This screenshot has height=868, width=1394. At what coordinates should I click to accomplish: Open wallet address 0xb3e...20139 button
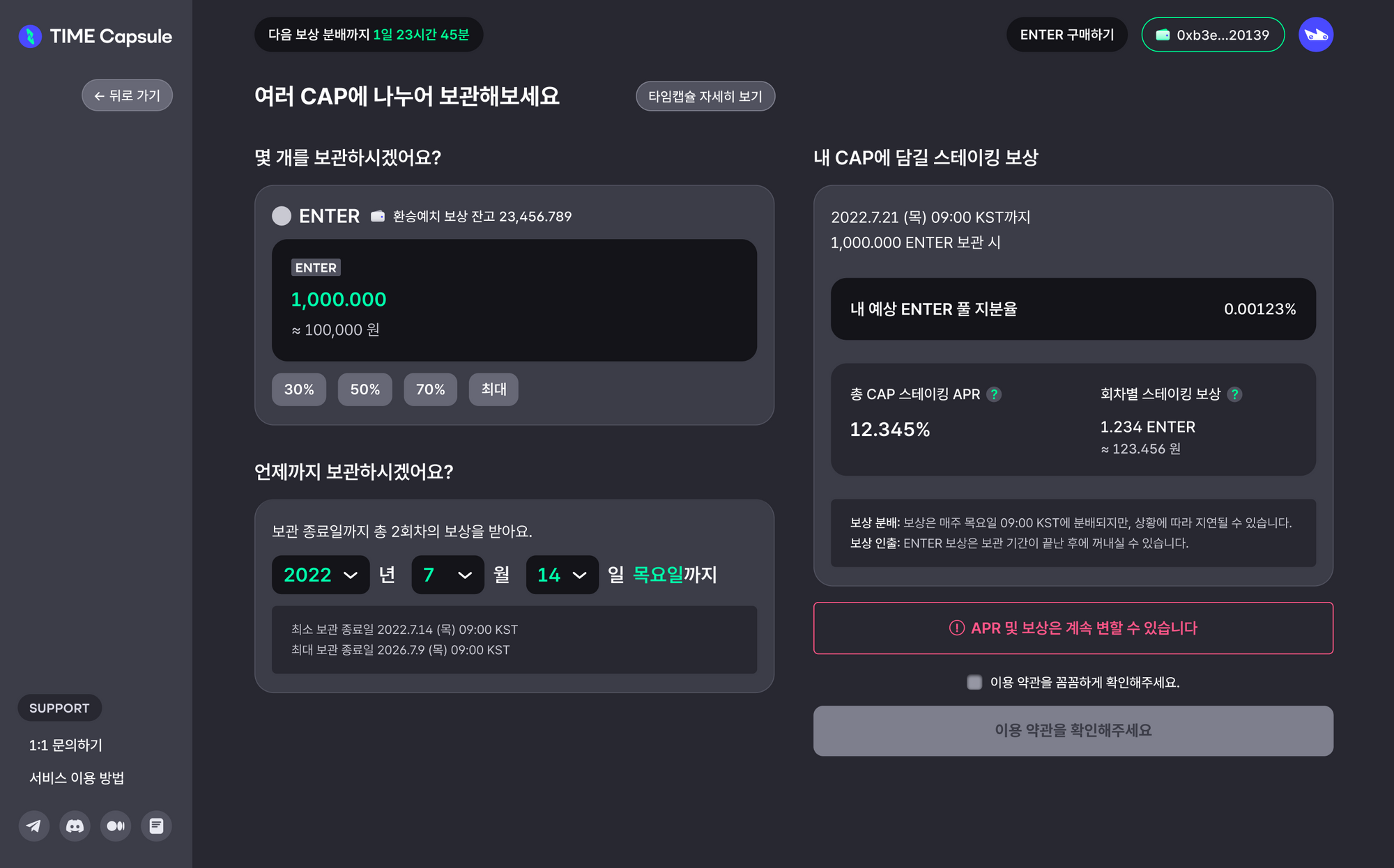(x=1213, y=35)
